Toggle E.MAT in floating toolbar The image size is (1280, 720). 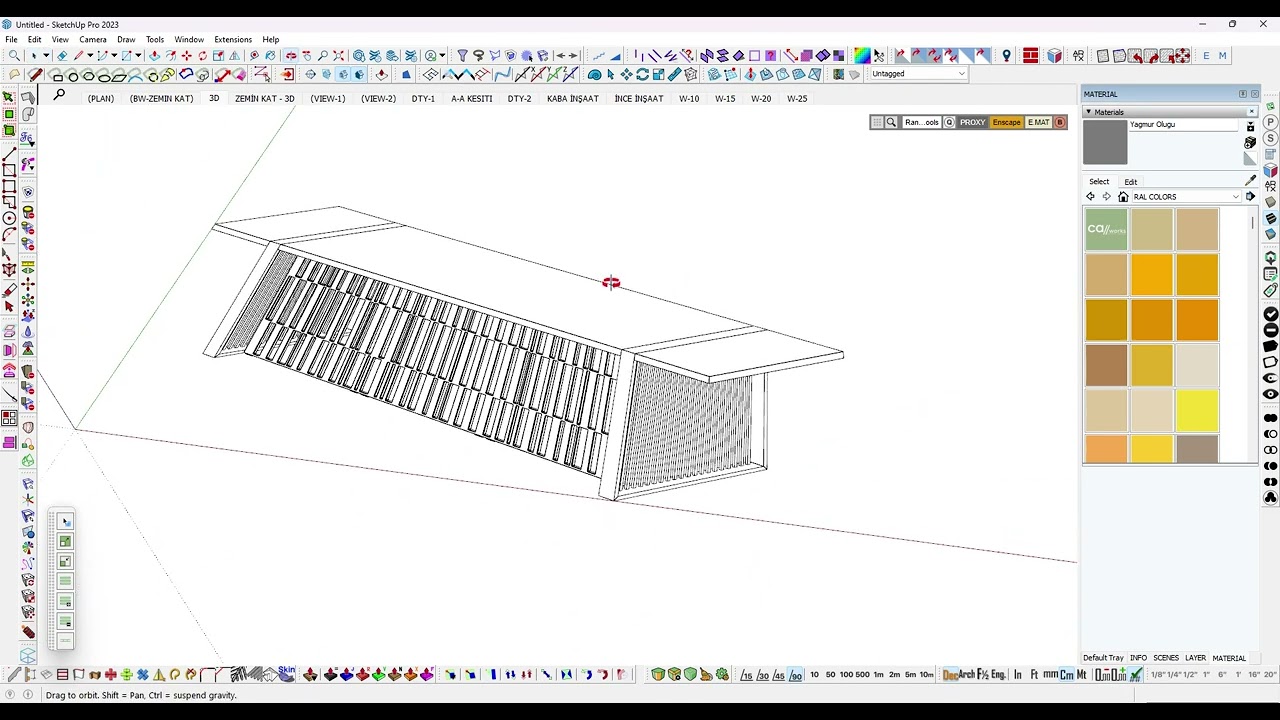tap(1038, 122)
